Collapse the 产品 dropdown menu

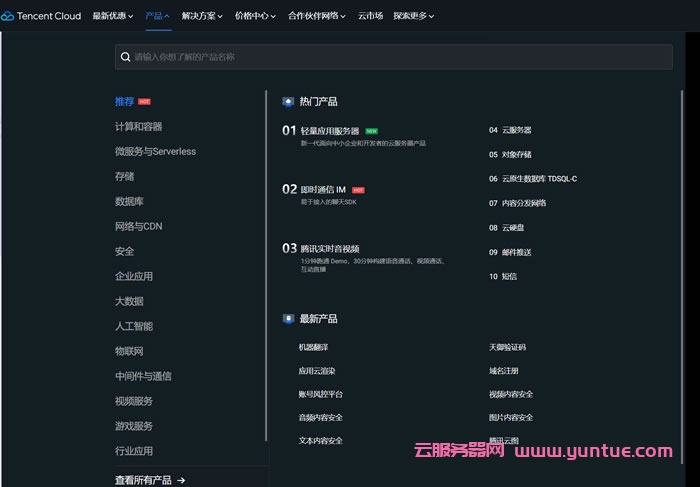[x=157, y=16]
